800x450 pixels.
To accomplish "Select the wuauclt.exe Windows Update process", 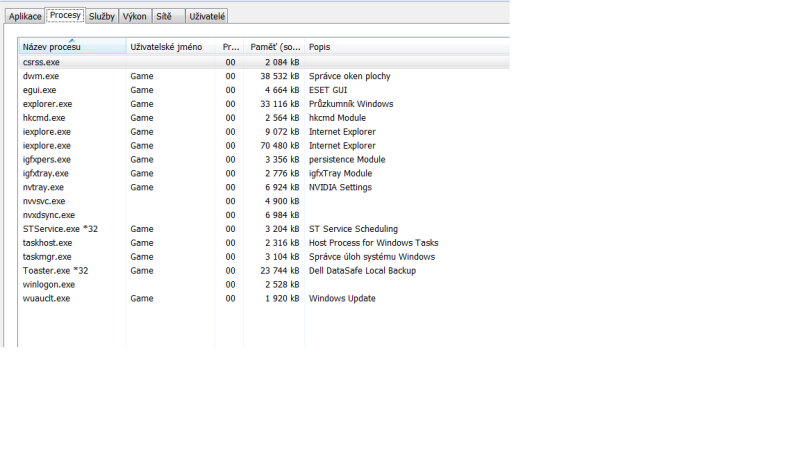I will pos(46,299).
